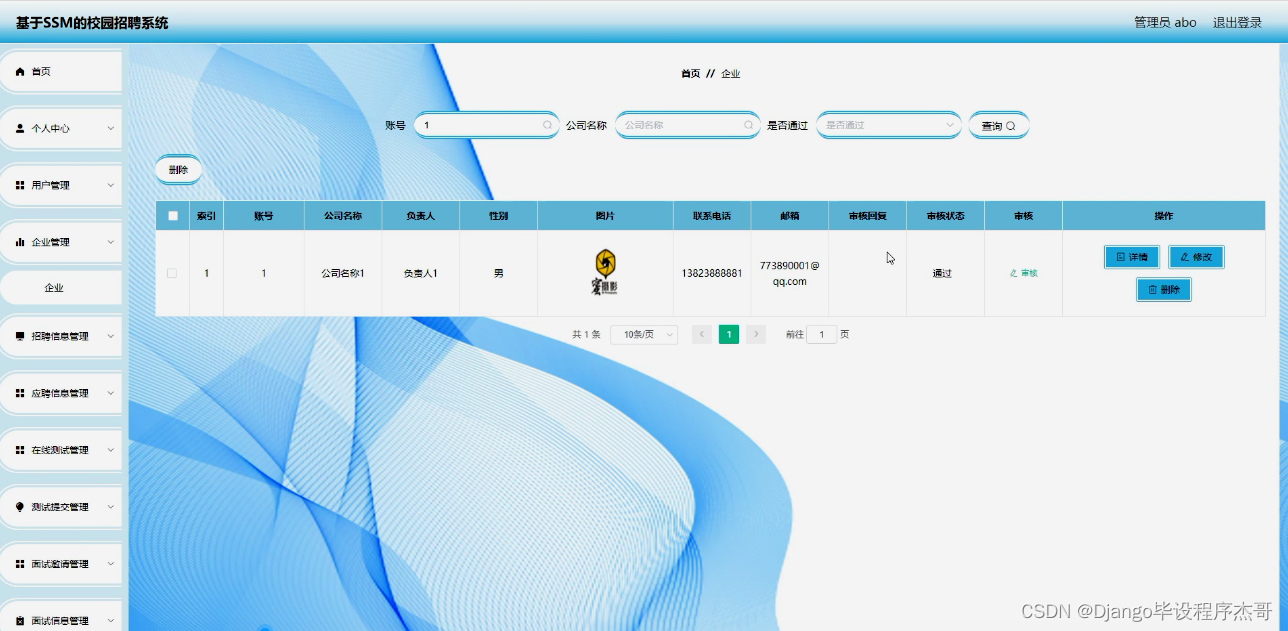Click 退出登录 at top right
Viewport: 1288px width, 631px height.
click(x=1237, y=23)
